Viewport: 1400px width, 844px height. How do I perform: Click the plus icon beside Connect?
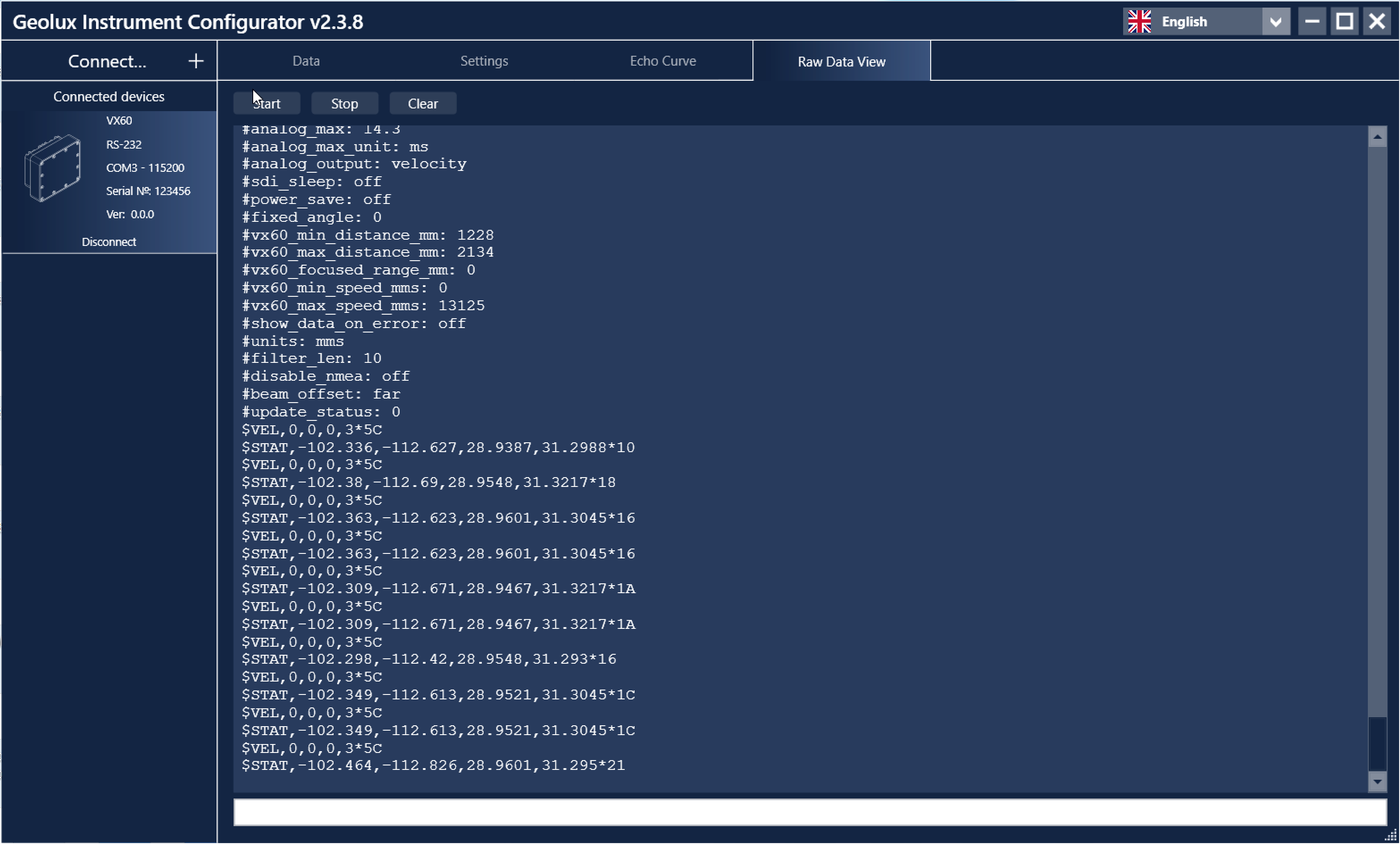[196, 61]
